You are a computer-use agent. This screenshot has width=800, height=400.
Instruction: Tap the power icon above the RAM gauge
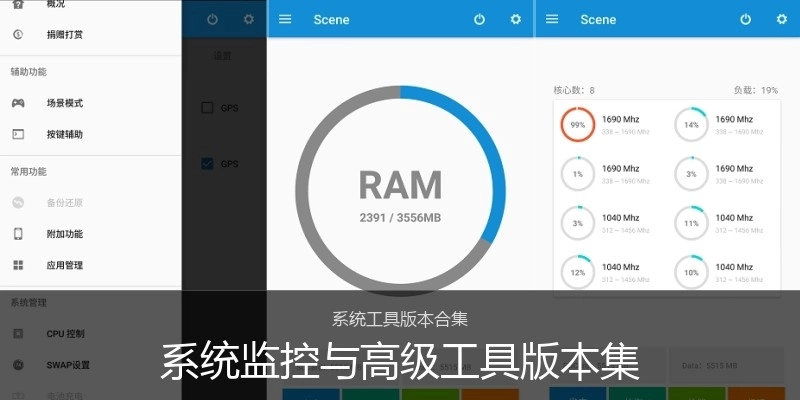point(479,19)
